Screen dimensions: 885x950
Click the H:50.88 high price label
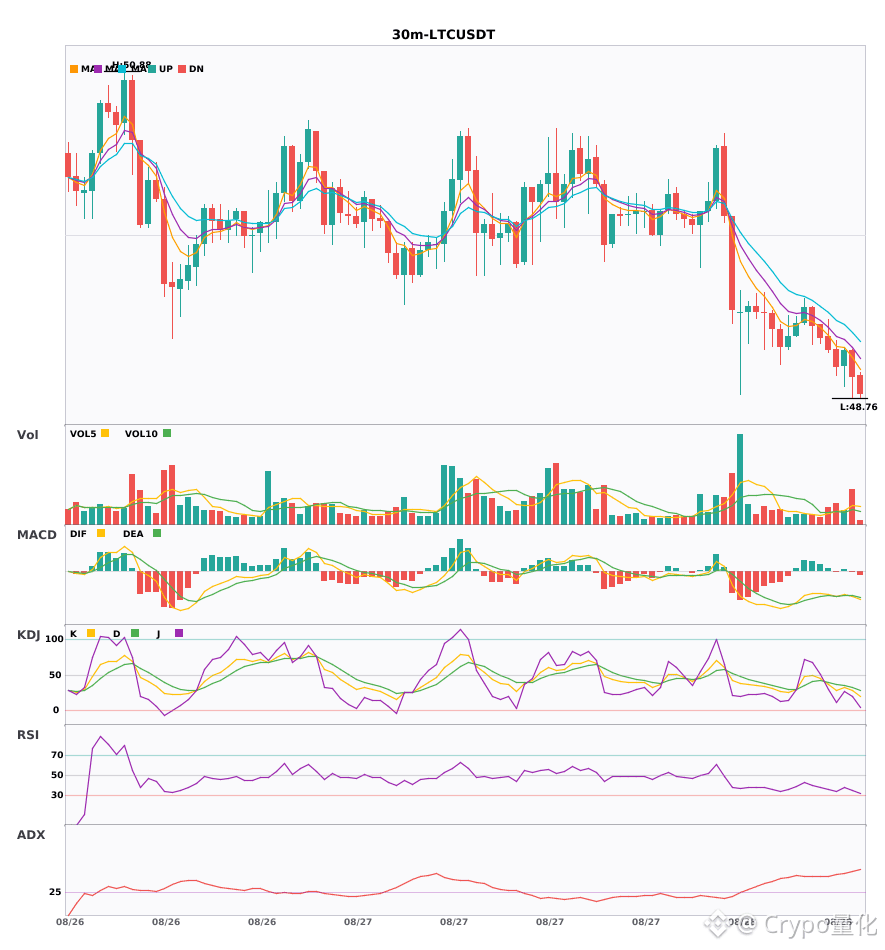131,64
